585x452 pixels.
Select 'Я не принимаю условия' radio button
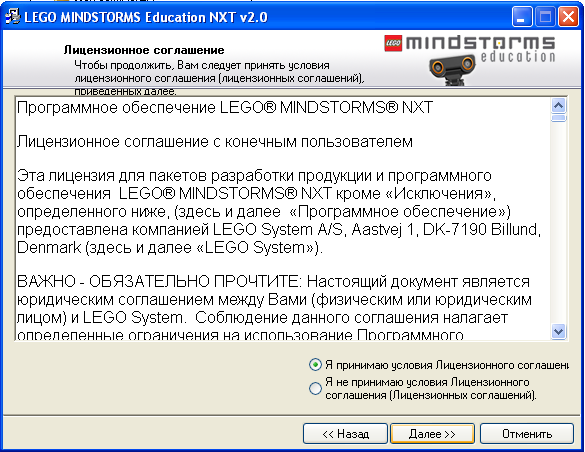(315, 388)
